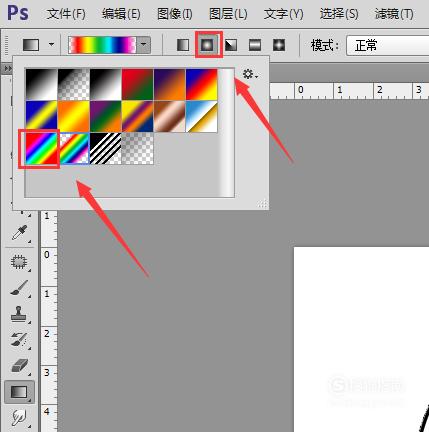Open the 图像(I) menu

[x=175, y=14]
